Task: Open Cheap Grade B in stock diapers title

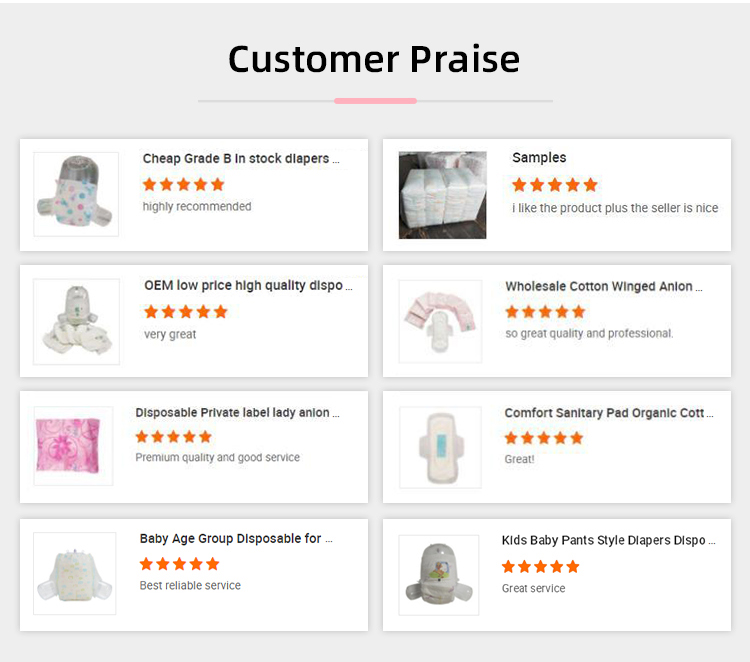Action: point(241,158)
